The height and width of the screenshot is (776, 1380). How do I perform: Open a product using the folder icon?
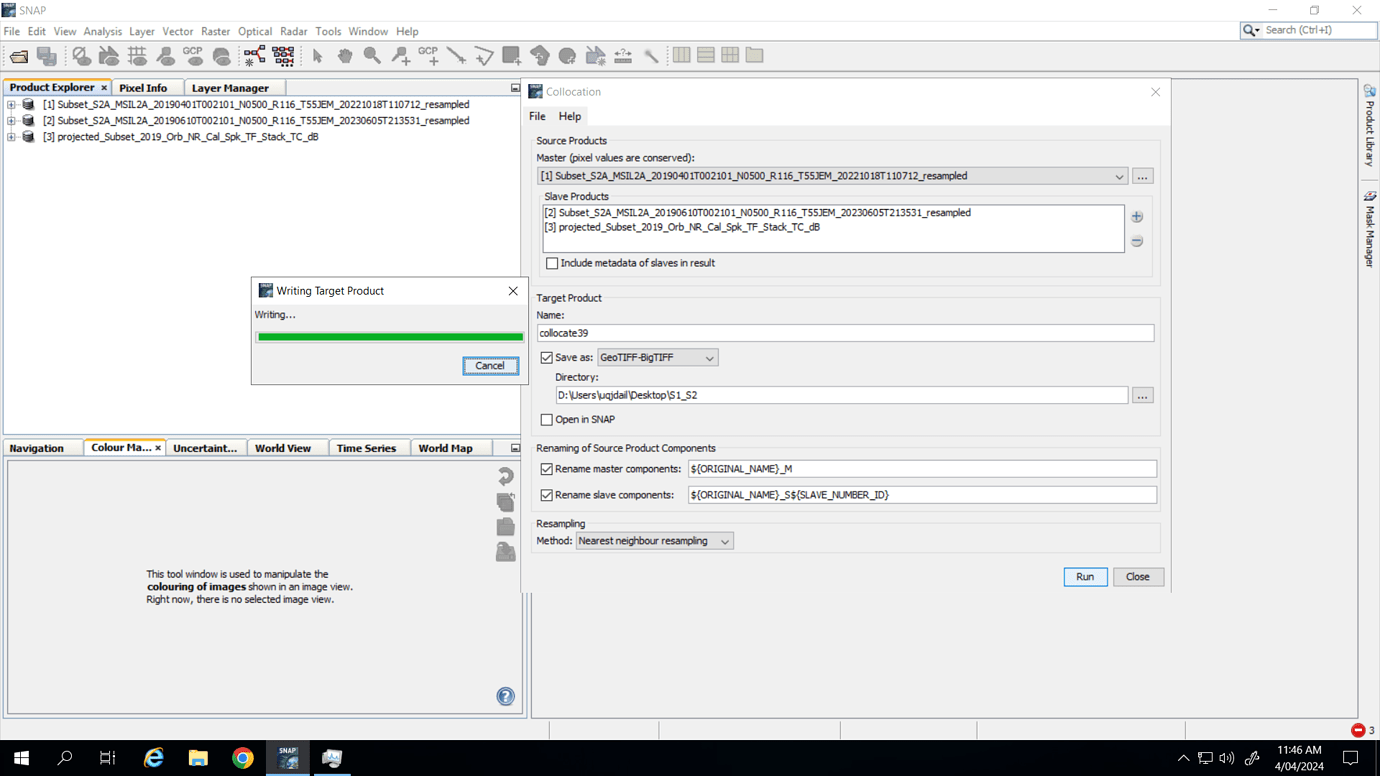pos(18,55)
